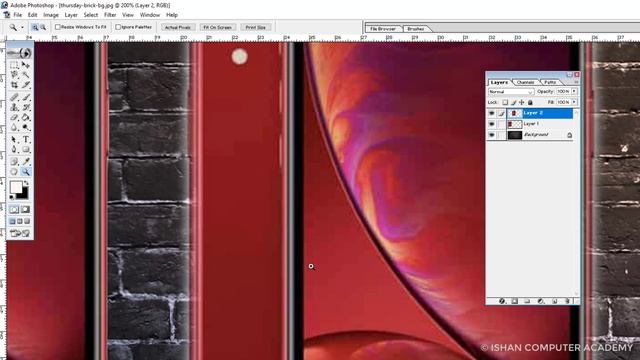Select the Healing Brush tool
This screenshot has height=360, width=640.
pyautogui.click(x=14, y=97)
